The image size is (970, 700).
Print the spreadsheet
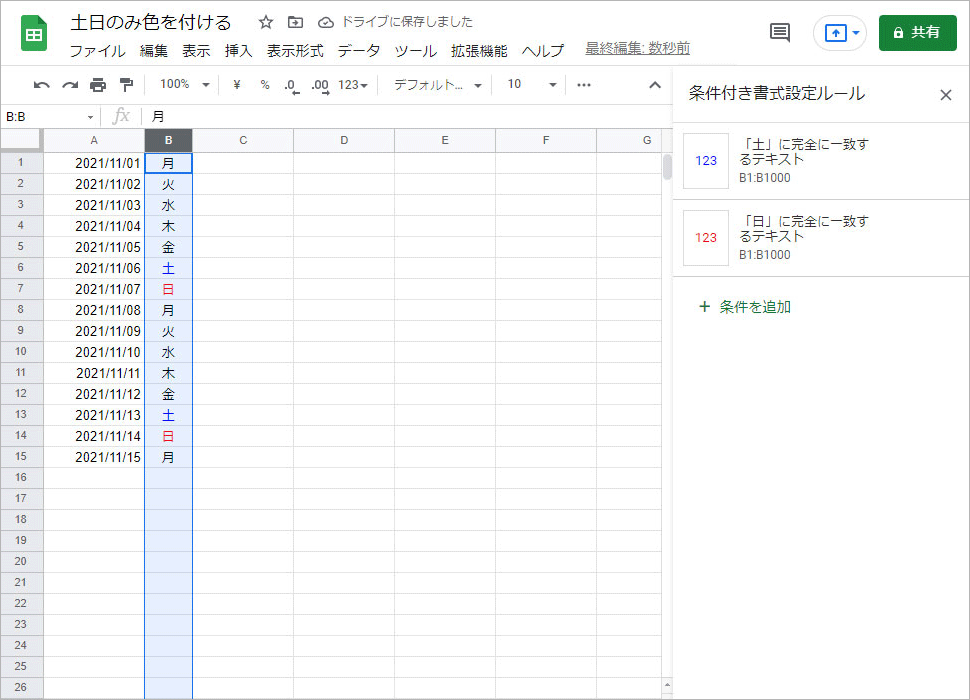(98, 85)
